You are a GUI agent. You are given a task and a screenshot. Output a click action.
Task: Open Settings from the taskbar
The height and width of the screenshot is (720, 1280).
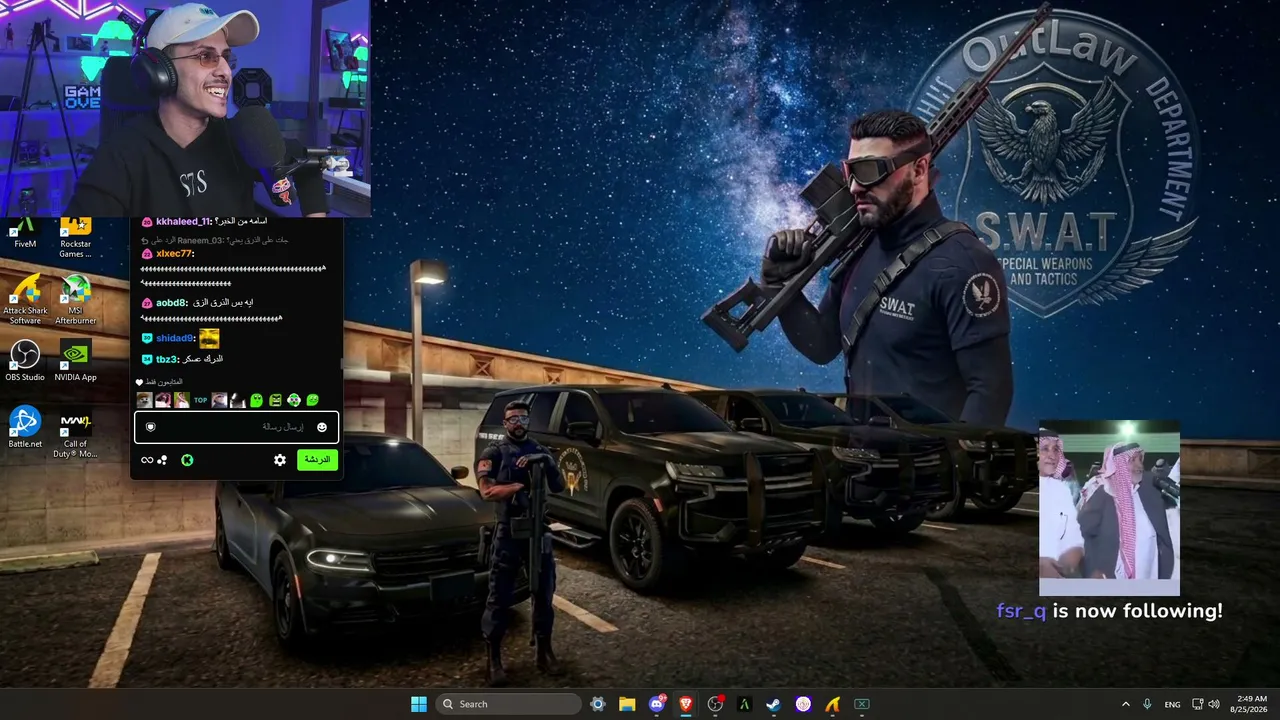click(598, 704)
